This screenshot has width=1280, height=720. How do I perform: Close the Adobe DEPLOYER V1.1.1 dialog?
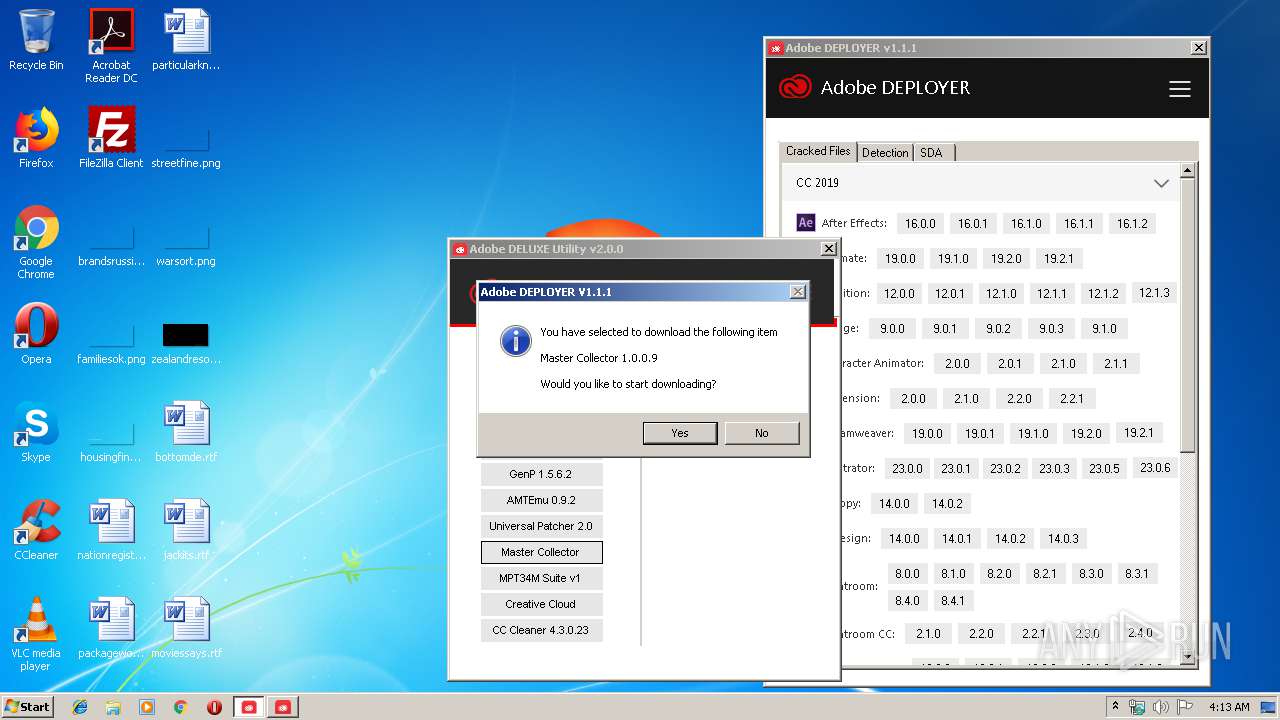coord(797,292)
